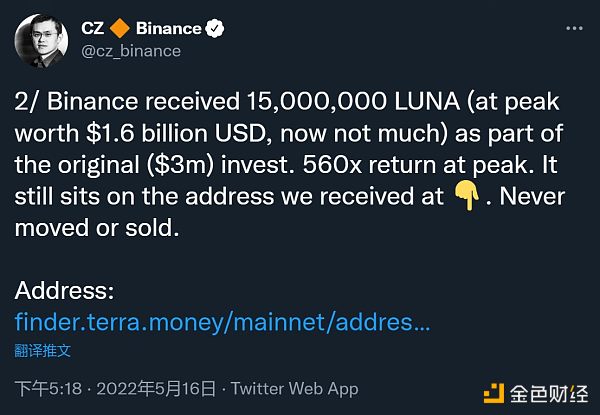Click the CZ profile avatar photo
The width and height of the screenshot is (600, 415).
pos(41,38)
